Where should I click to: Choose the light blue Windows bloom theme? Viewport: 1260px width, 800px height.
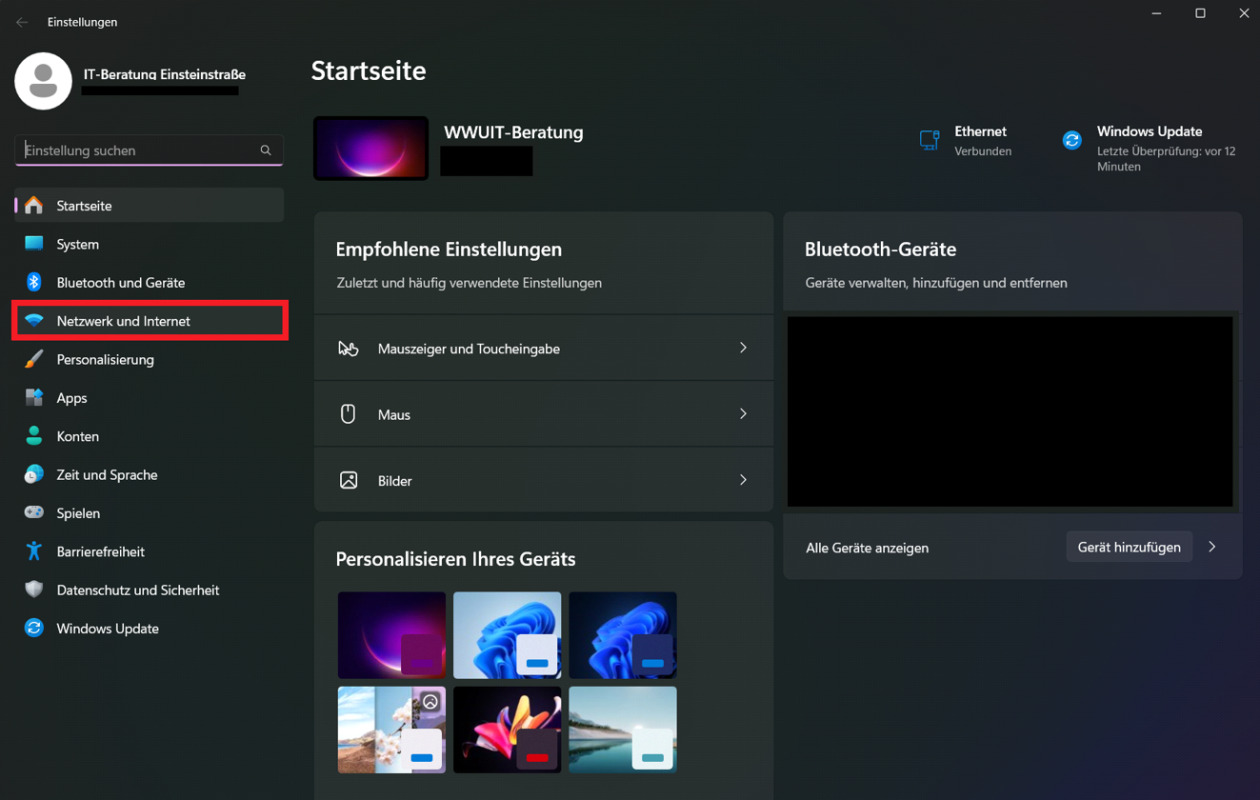507,635
